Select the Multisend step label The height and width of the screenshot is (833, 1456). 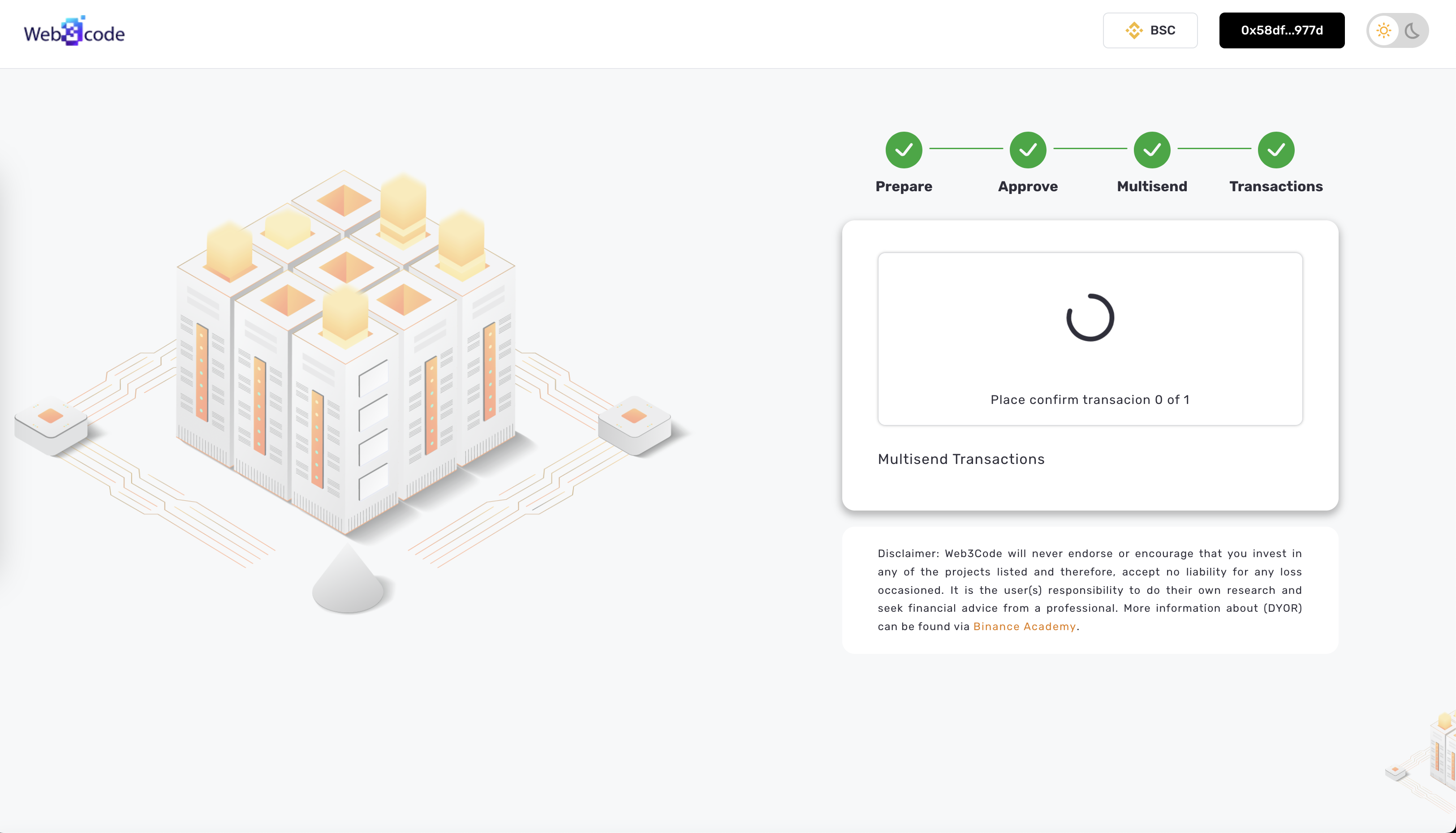[x=1152, y=186]
